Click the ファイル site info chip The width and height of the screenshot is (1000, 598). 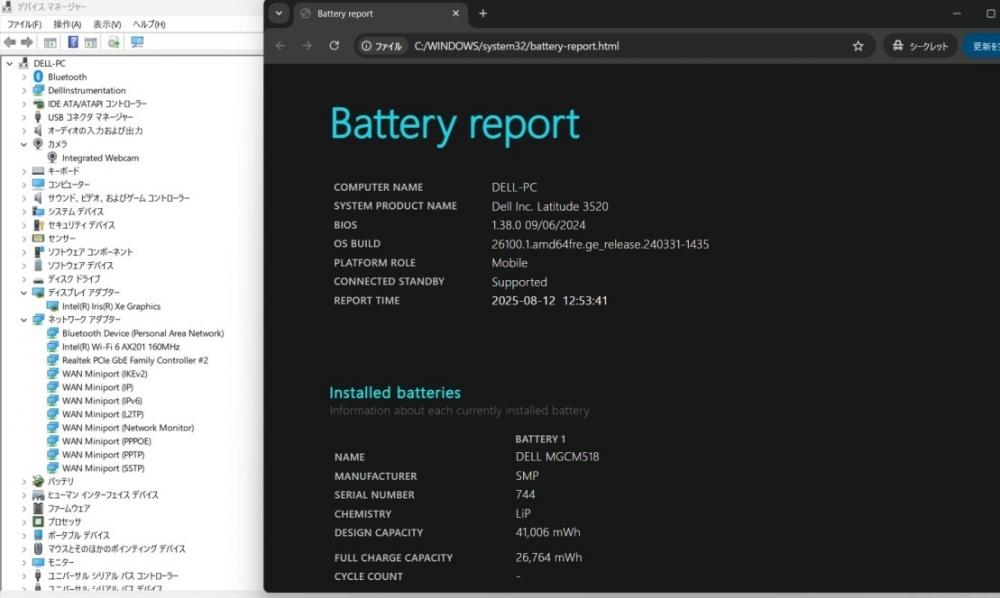click(381, 46)
